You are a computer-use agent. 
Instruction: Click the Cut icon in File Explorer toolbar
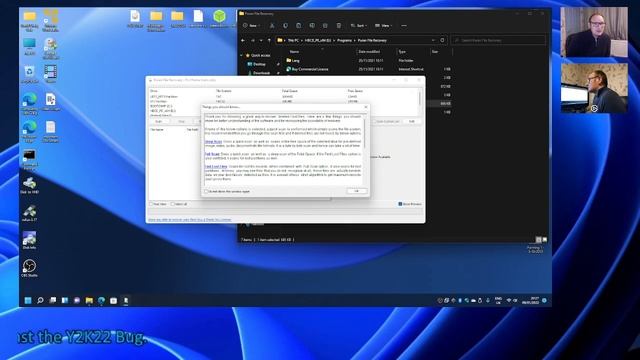pos(272,25)
